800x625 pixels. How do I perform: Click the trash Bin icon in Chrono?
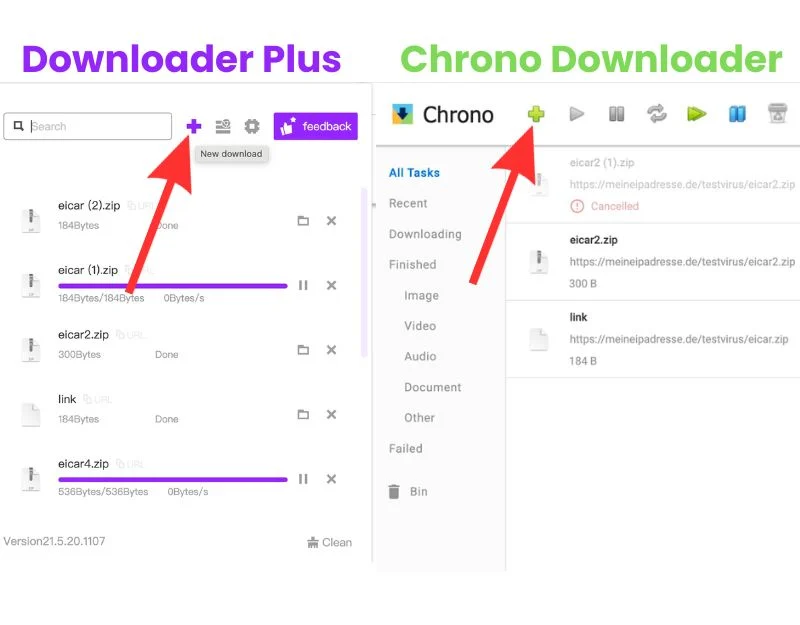point(394,491)
